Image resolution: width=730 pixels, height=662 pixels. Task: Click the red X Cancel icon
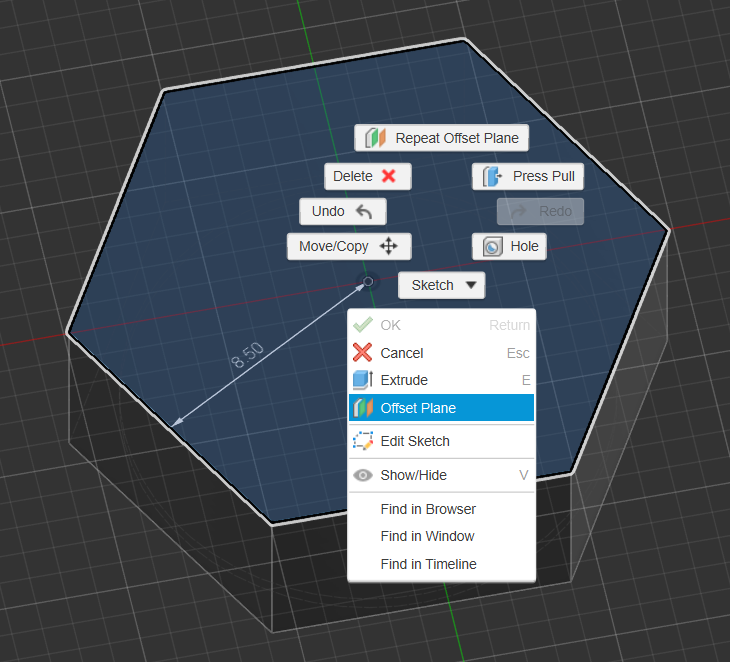coord(362,352)
